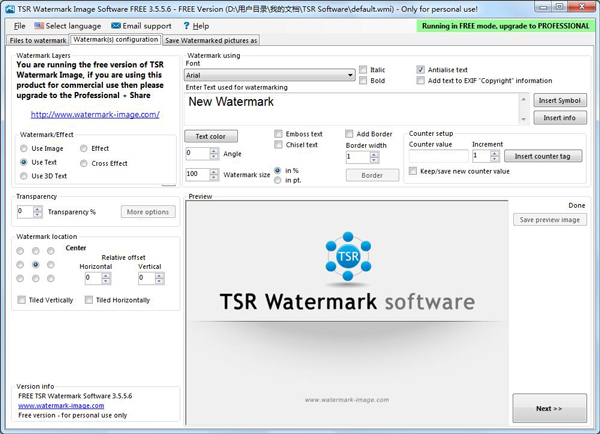
Task: Select the Use 3D Text option
Action: point(24,176)
